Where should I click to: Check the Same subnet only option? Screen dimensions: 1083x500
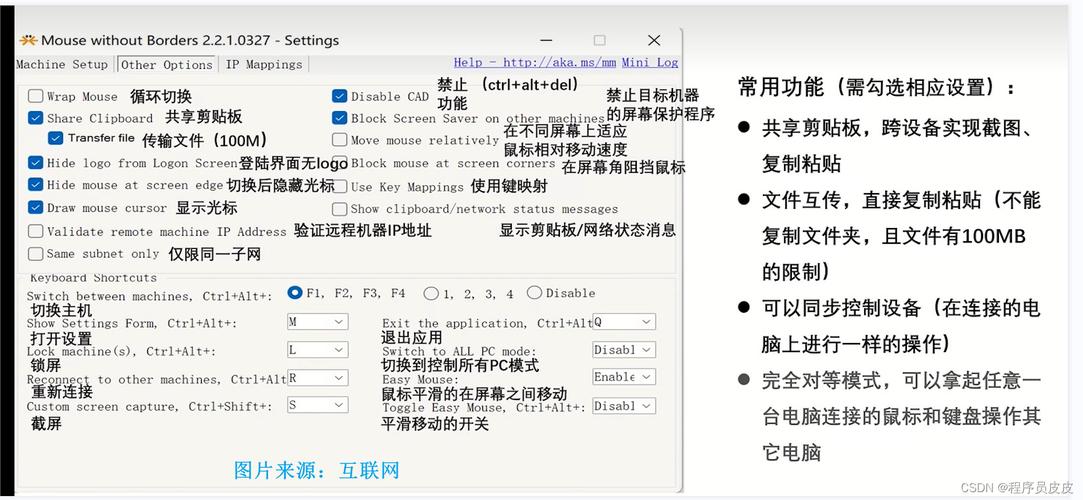36,253
